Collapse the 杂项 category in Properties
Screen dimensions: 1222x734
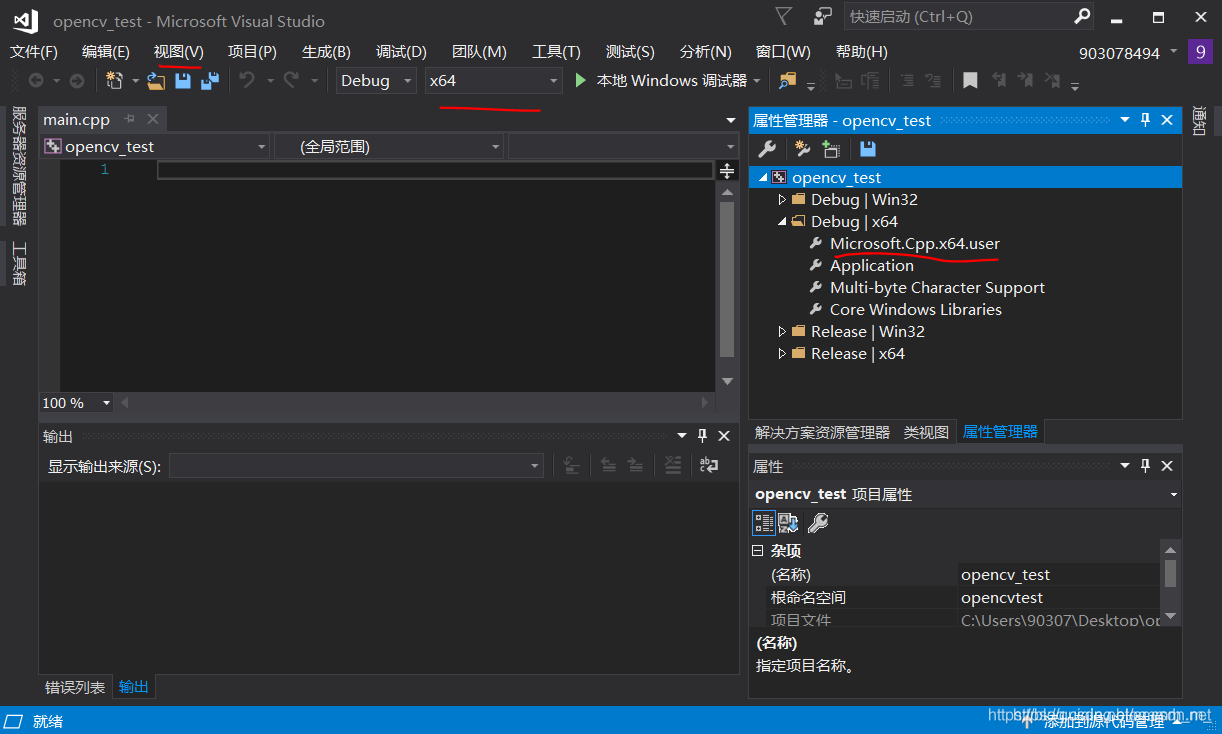click(758, 551)
